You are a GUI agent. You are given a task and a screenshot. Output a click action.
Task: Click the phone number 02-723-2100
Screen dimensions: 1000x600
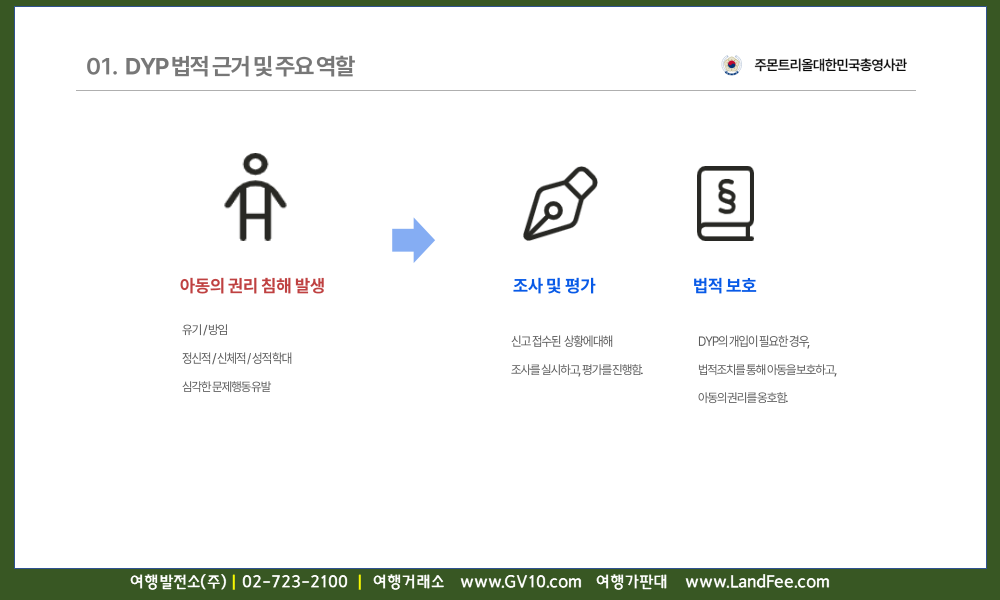pyautogui.click(x=295, y=582)
